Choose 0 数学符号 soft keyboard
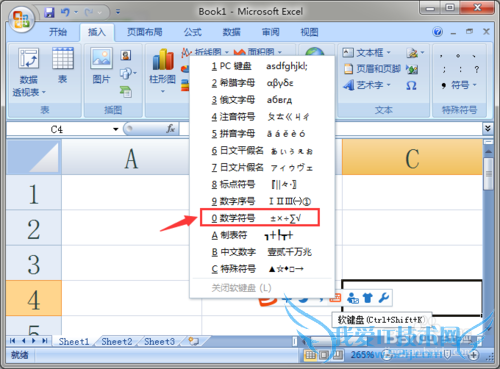Screen dimensions: 500x369 click(260, 218)
